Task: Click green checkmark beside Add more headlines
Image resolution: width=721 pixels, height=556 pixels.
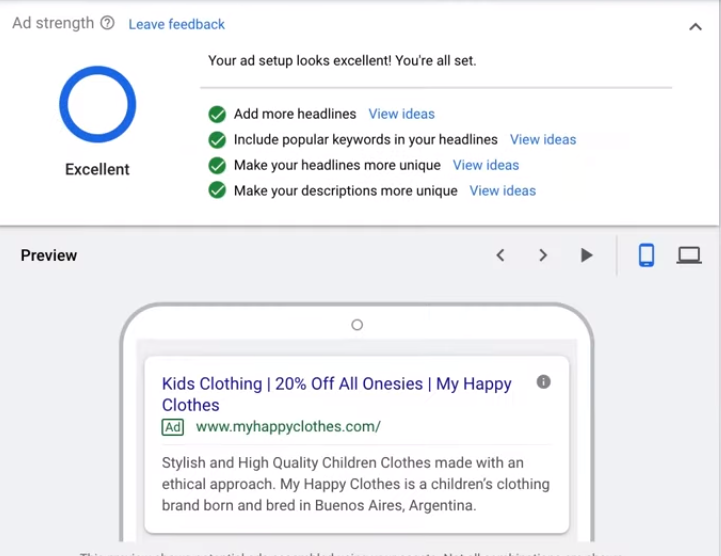Action: [217, 114]
